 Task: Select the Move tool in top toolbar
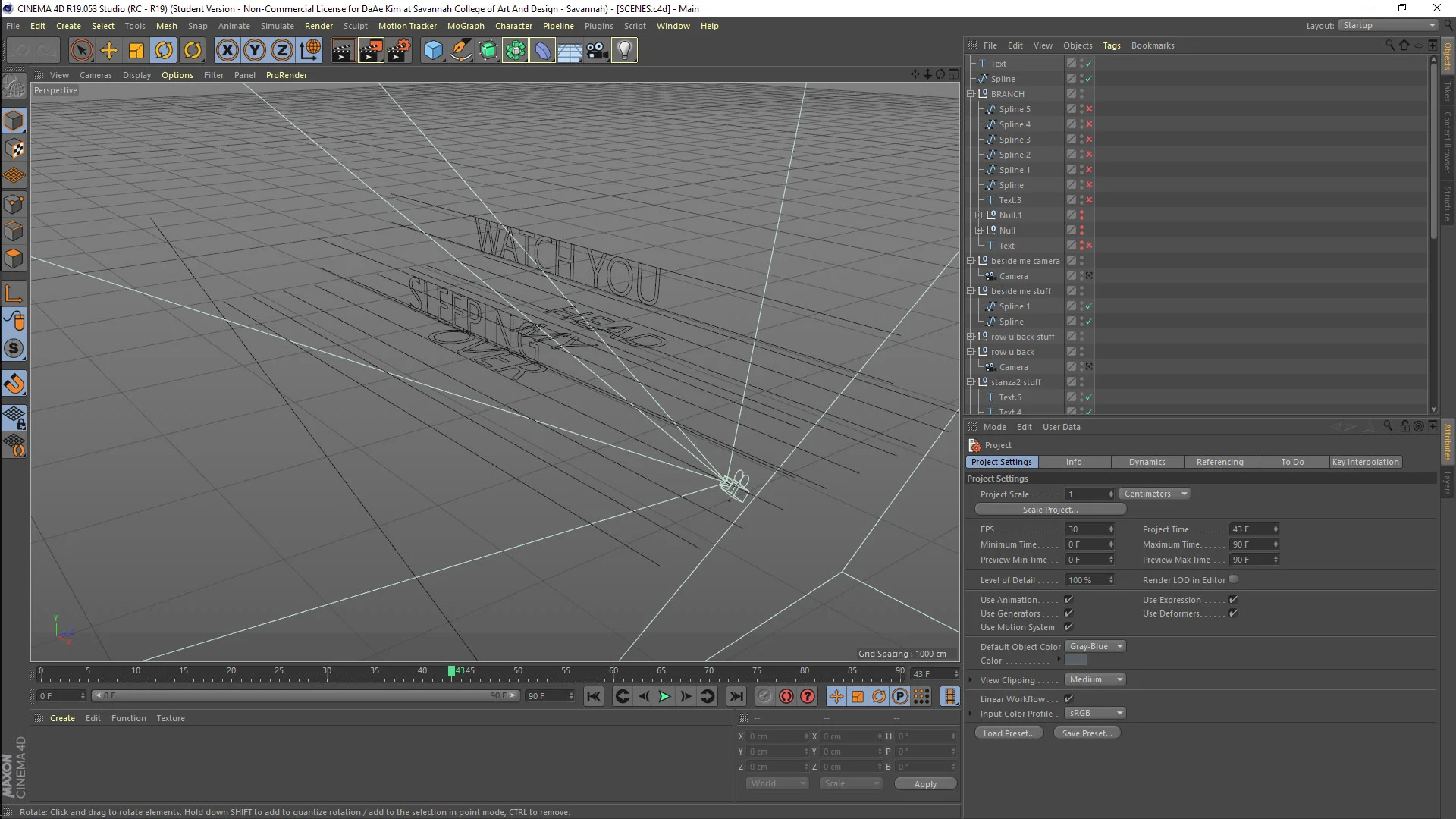coord(109,51)
